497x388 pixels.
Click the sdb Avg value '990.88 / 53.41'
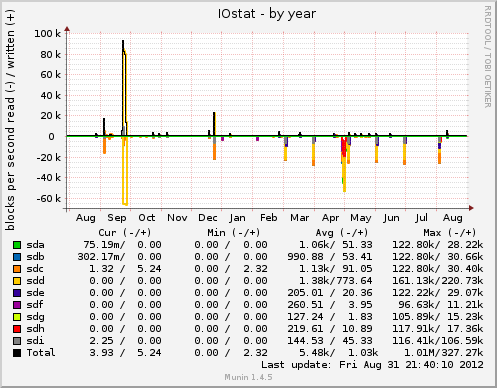pyautogui.click(x=330, y=257)
